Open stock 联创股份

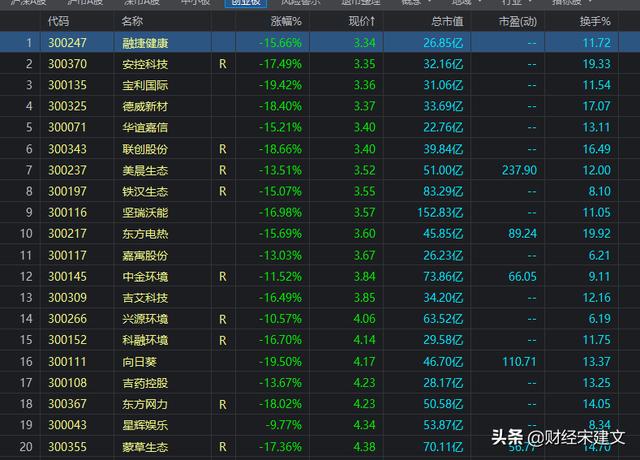point(145,149)
